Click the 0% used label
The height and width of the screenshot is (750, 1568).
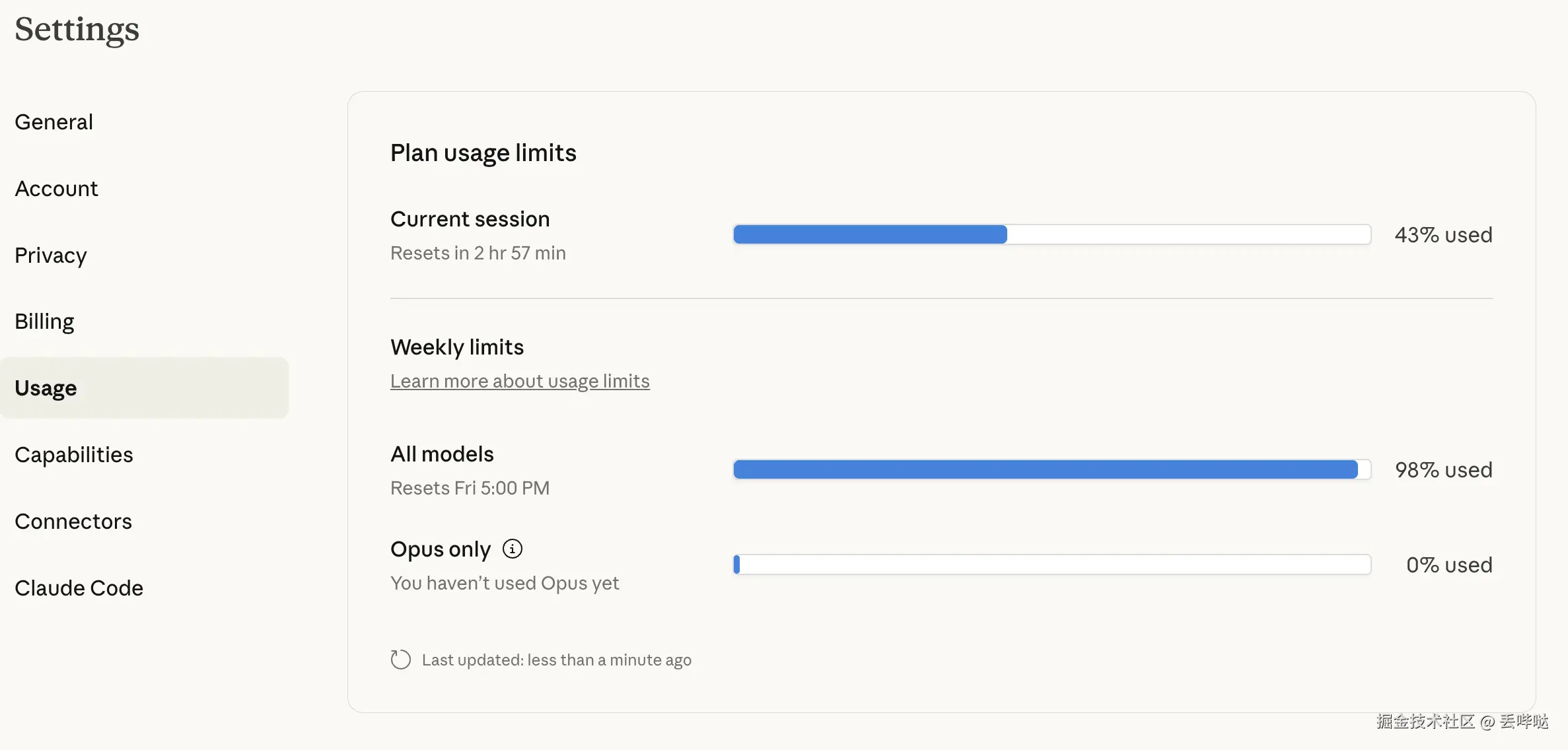pos(1449,565)
